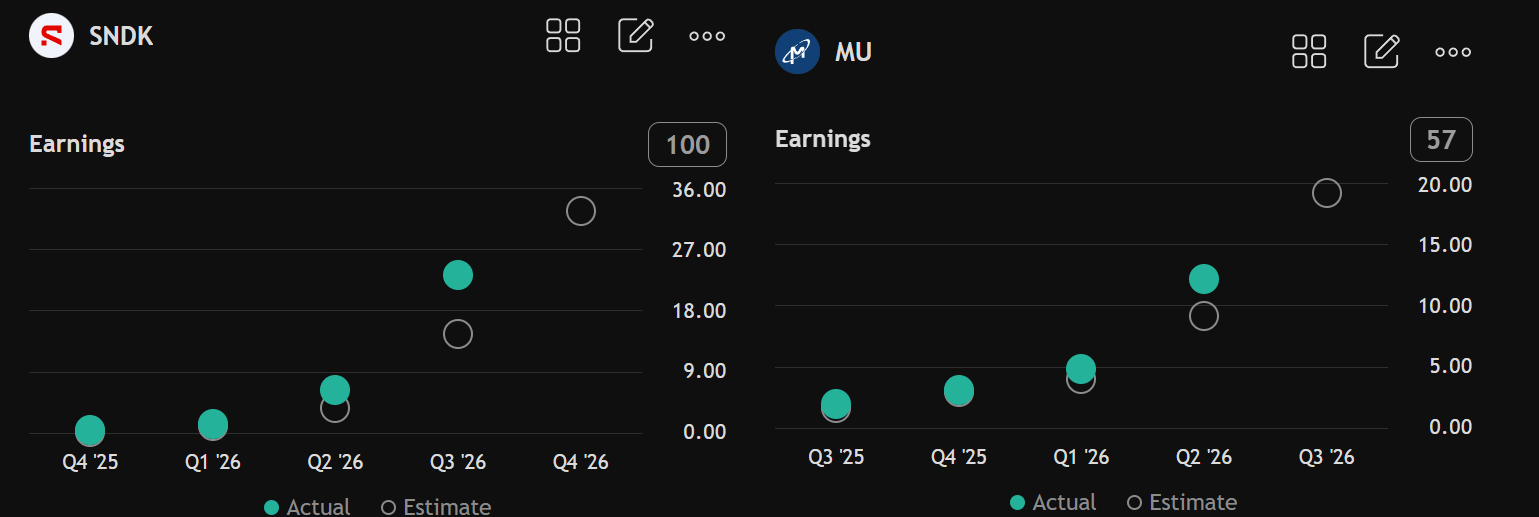Image resolution: width=1539 pixels, height=517 pixels.
Task: Select MU Q2 '26 actual earnings dot
Action: click(x=1204, y=279)
